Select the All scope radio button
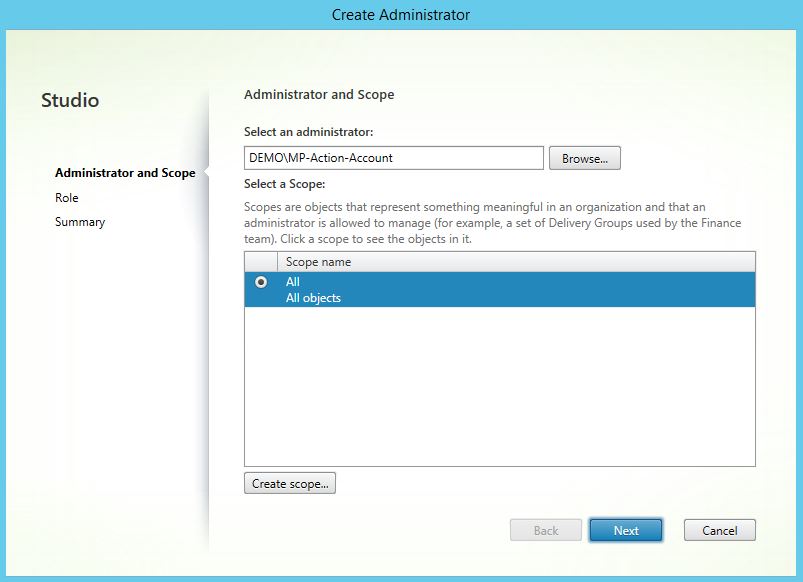Screen dimensions: 803x582 [261, 283]
